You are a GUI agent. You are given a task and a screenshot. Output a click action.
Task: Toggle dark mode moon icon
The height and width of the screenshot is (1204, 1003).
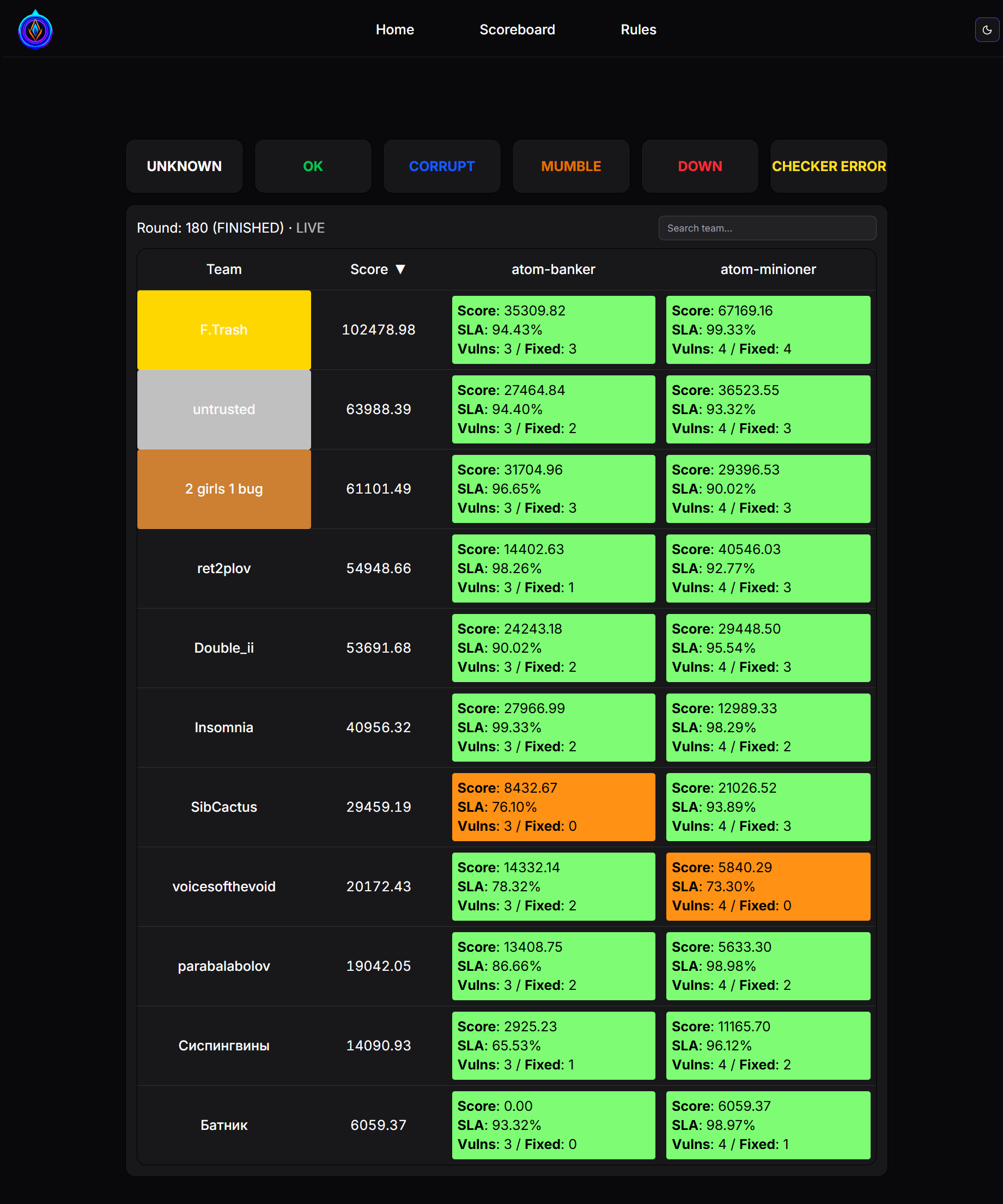coord(986,30)
